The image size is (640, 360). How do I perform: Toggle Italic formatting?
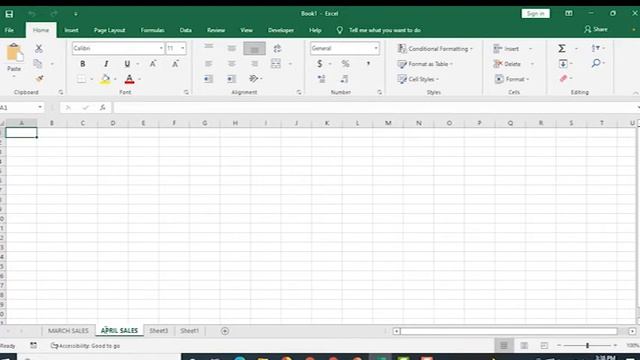tap(106, 63)
